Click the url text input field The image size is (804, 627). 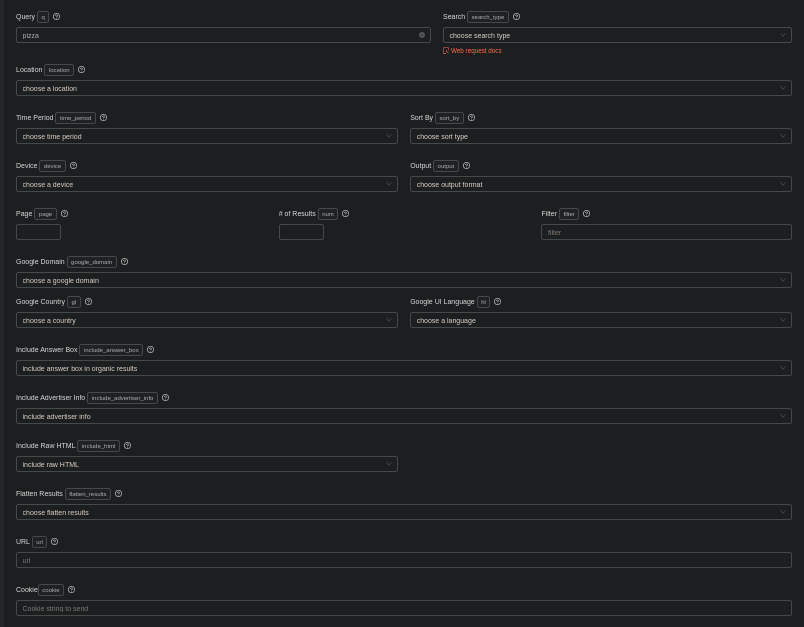tap(403, 560)
